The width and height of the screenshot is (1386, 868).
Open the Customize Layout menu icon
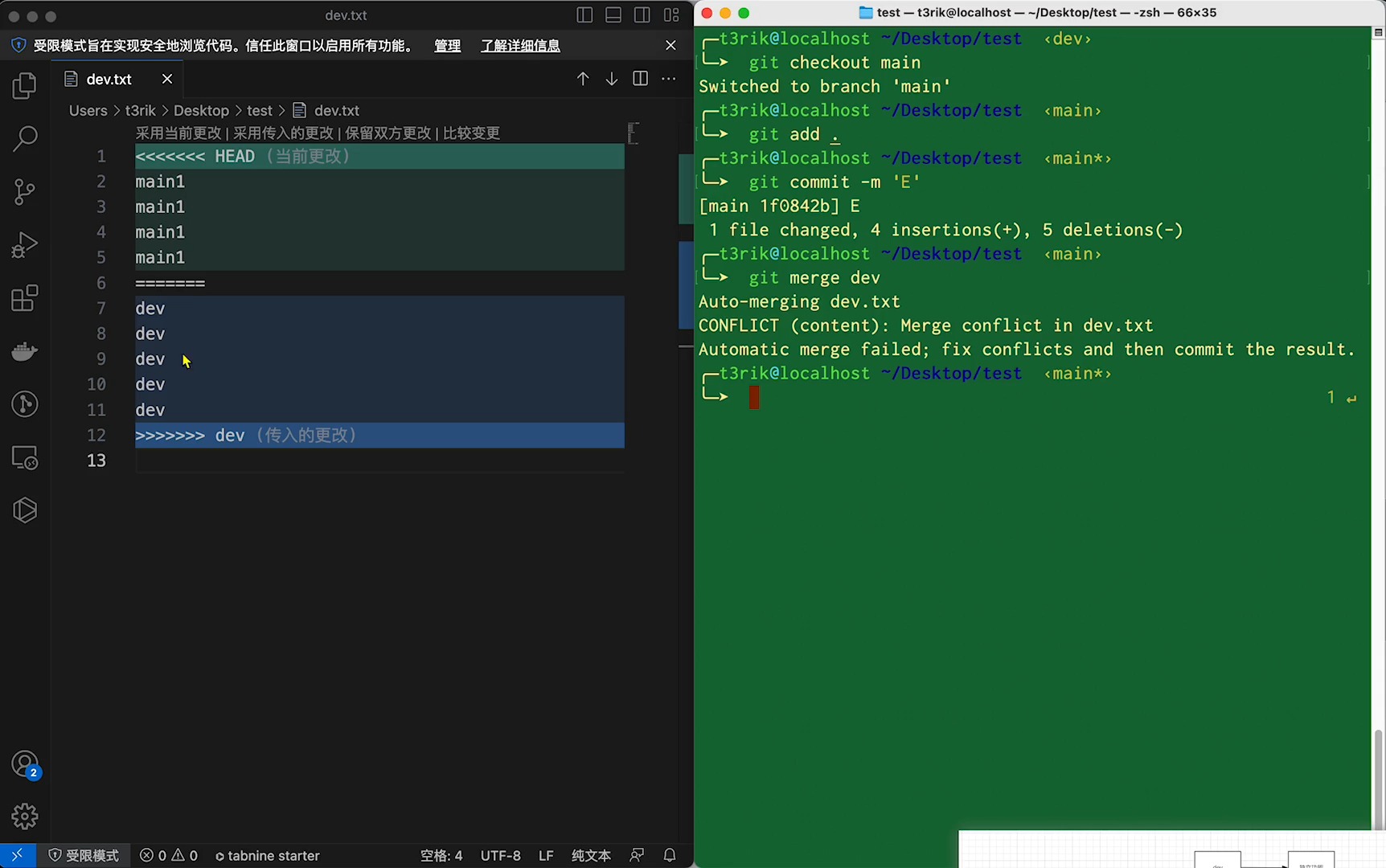tap(671, 15)
